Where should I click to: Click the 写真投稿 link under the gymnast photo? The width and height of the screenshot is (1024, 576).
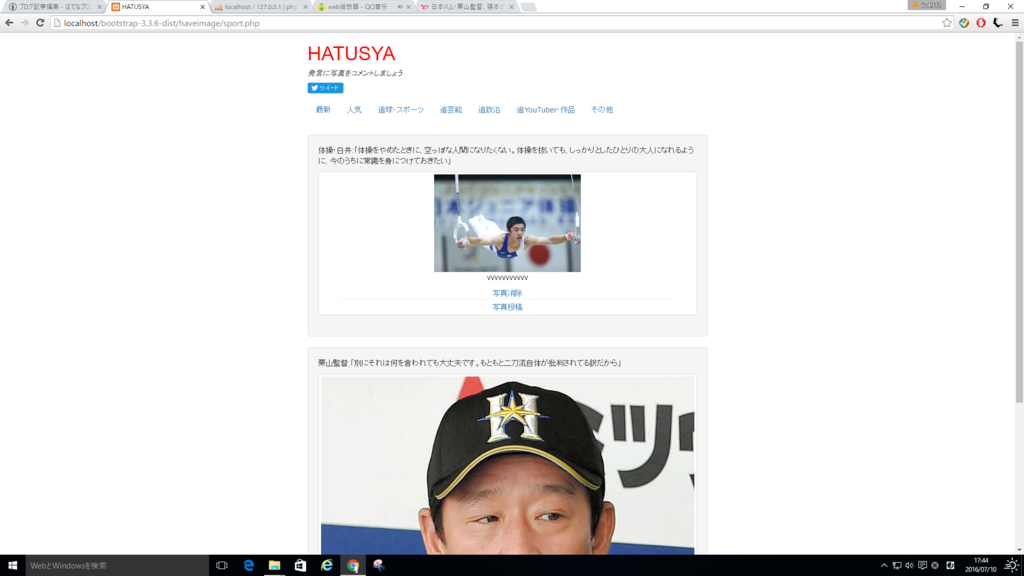tap(507, 307)
